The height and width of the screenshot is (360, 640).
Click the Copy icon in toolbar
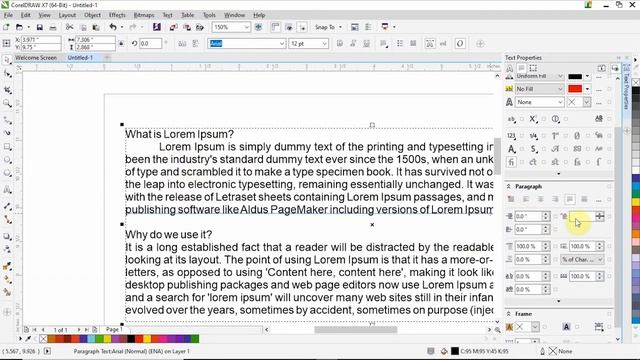83,27
